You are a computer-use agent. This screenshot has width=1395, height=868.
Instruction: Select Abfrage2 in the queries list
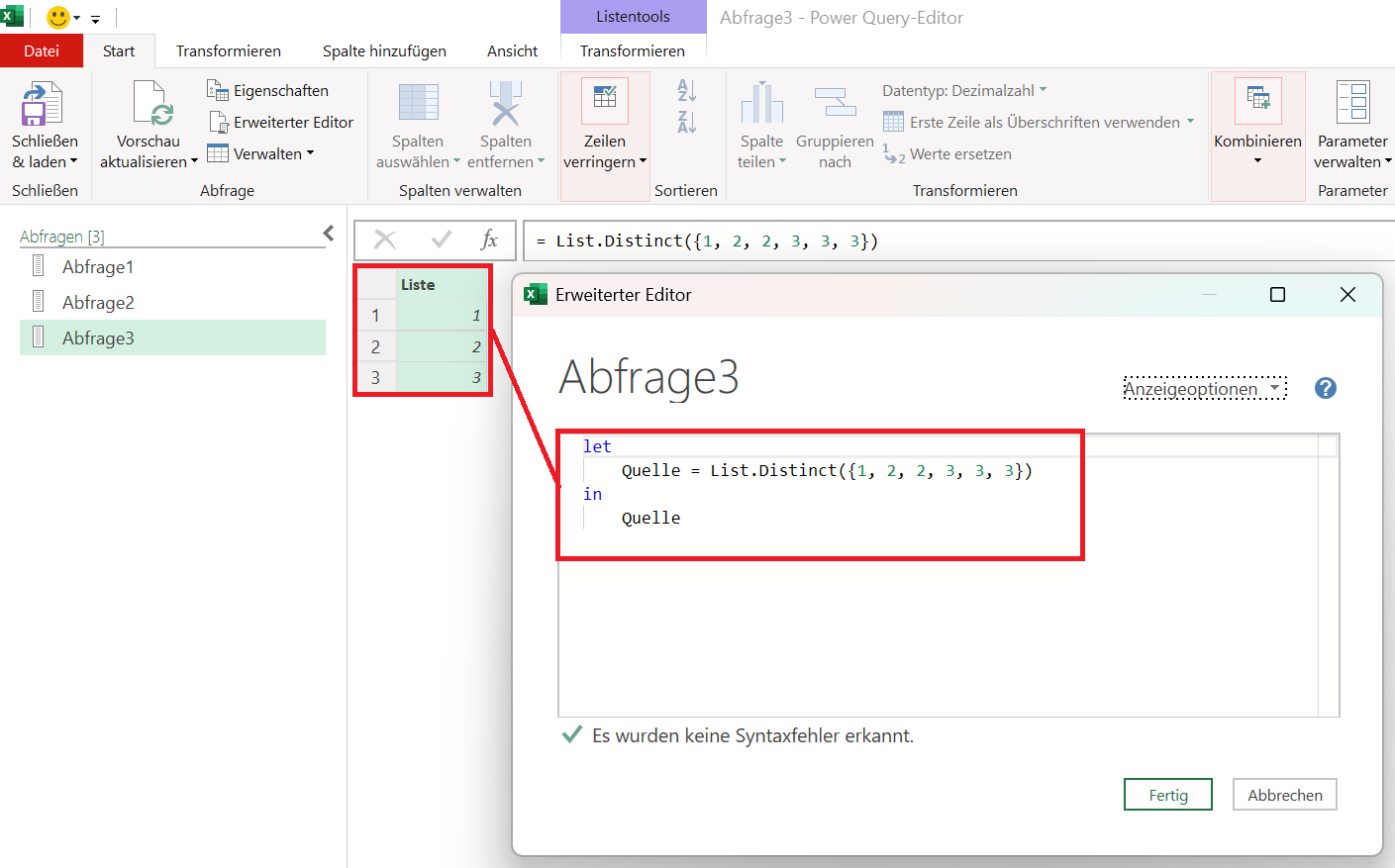pyautogui.click(x=172, y=302)
